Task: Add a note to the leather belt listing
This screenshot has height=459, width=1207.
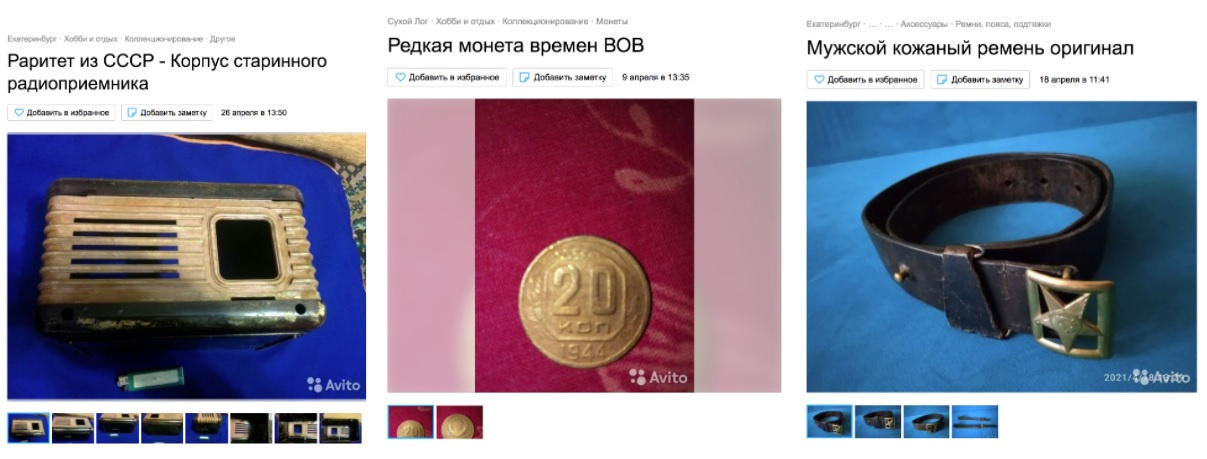Action: tap(980, 79)
